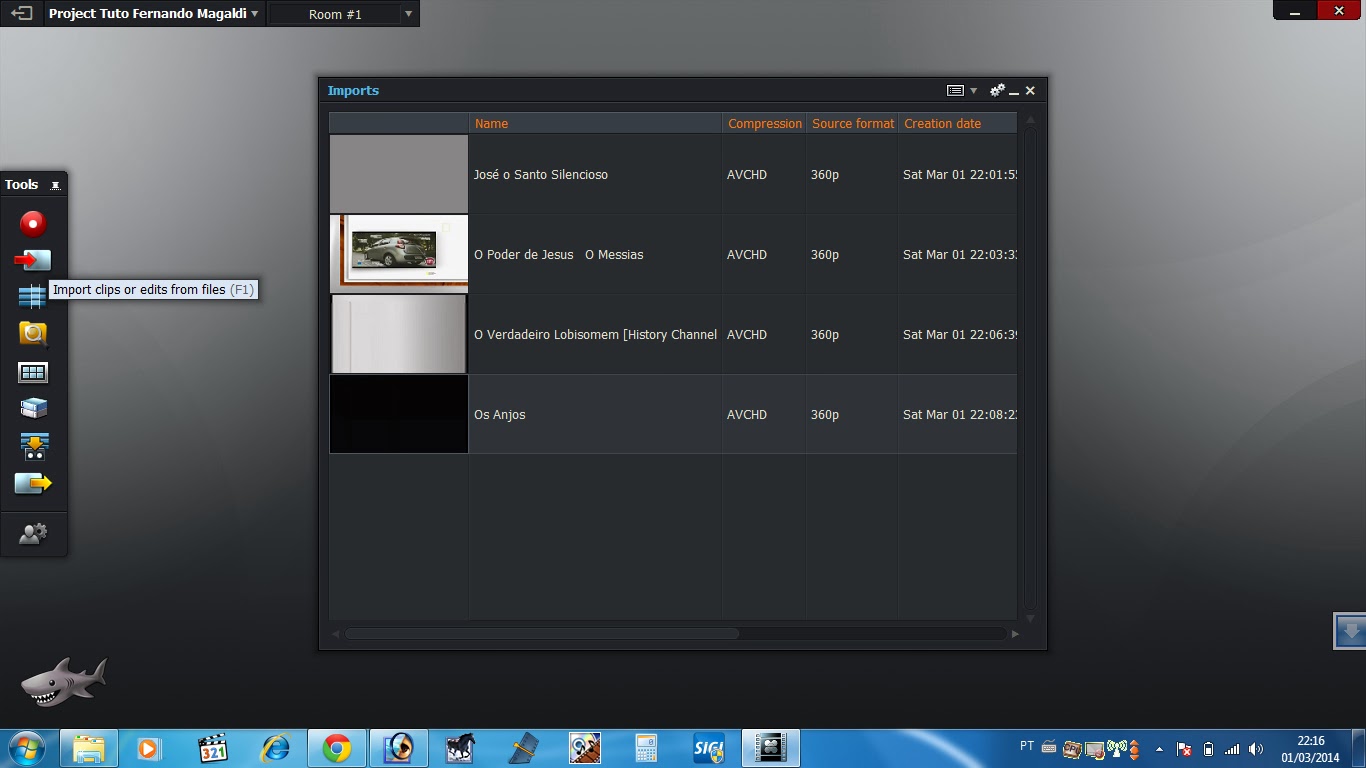This screenshot has width=1366, height=768.
Task: Click the blue down-arrow button at right edge
Action: (x=1350, y=631)
